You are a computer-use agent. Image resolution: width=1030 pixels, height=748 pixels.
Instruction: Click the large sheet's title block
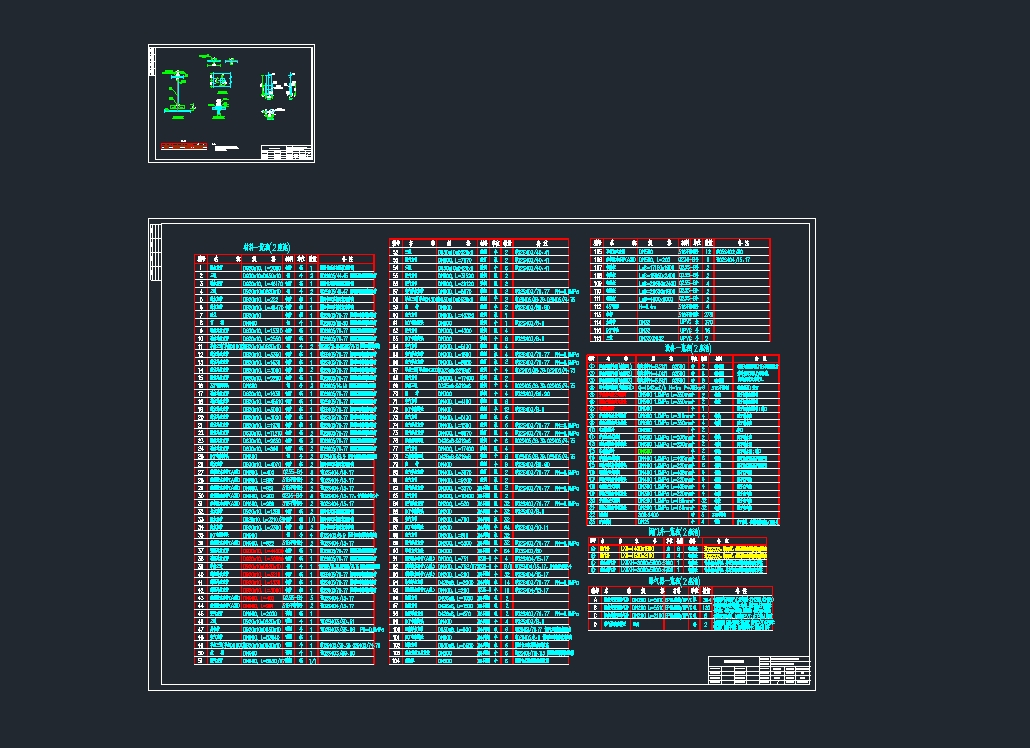759,670
